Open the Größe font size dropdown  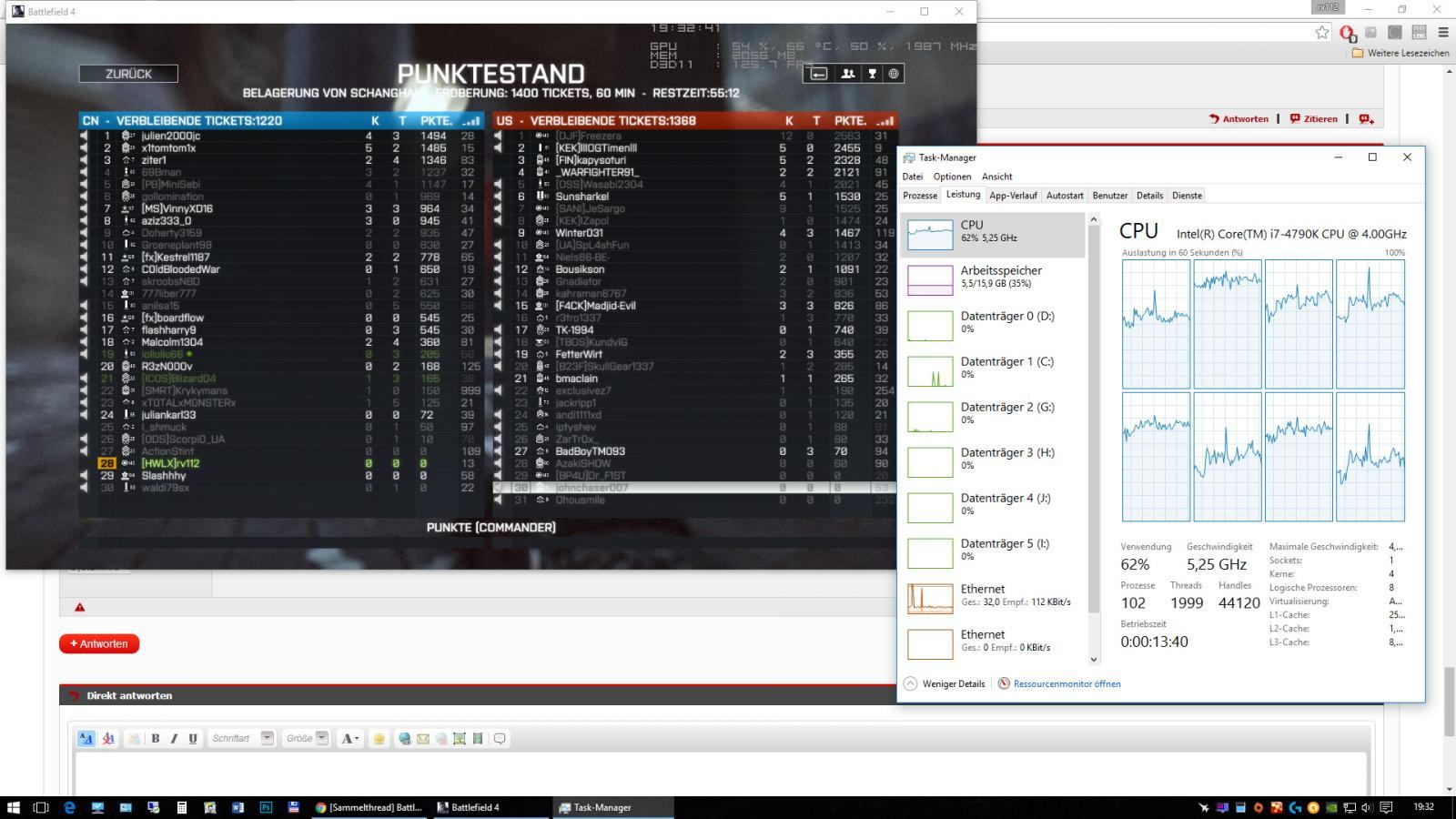pos(307,738)
